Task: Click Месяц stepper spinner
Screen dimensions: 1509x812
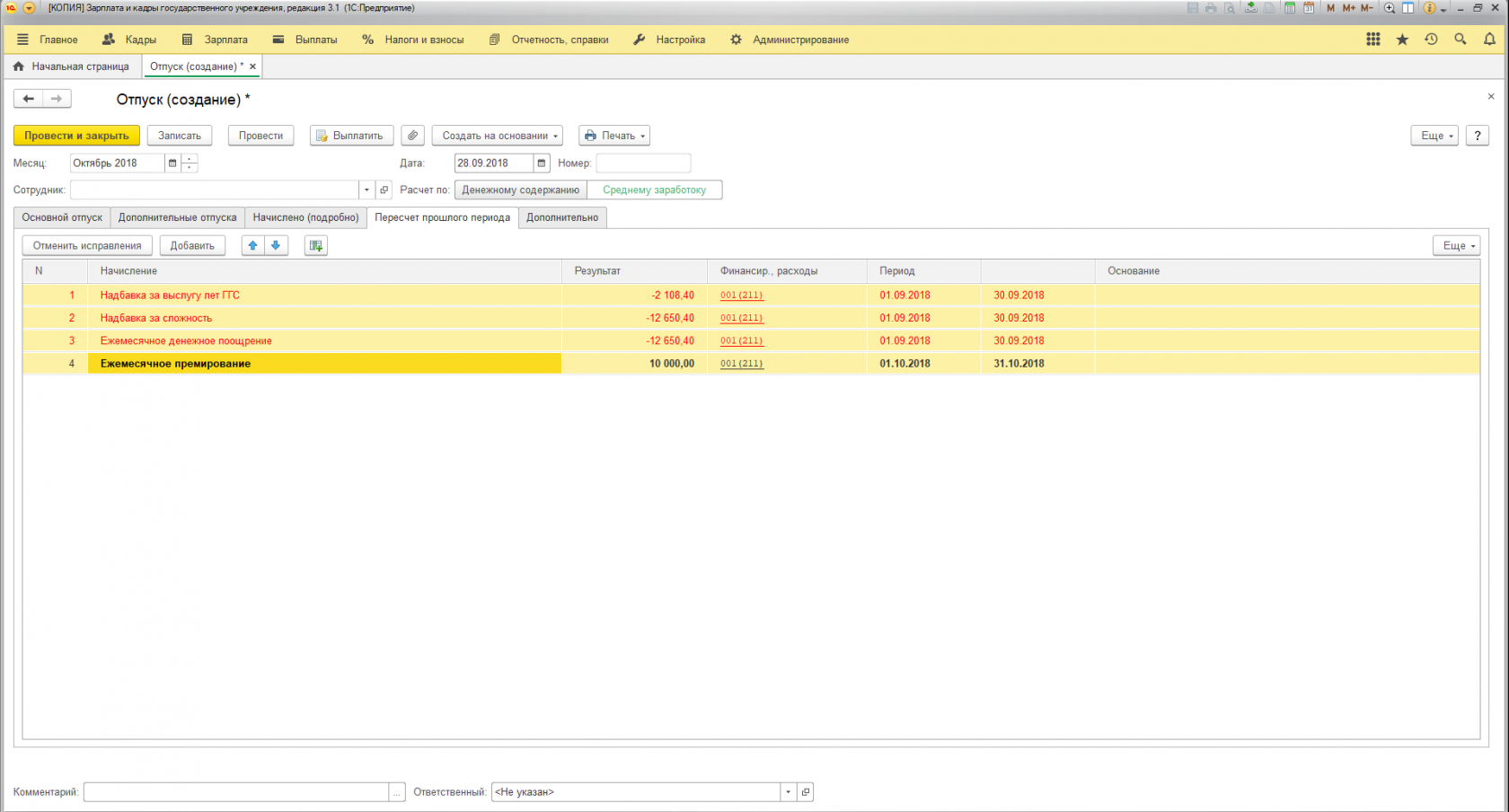Action: tap(190, 163)
